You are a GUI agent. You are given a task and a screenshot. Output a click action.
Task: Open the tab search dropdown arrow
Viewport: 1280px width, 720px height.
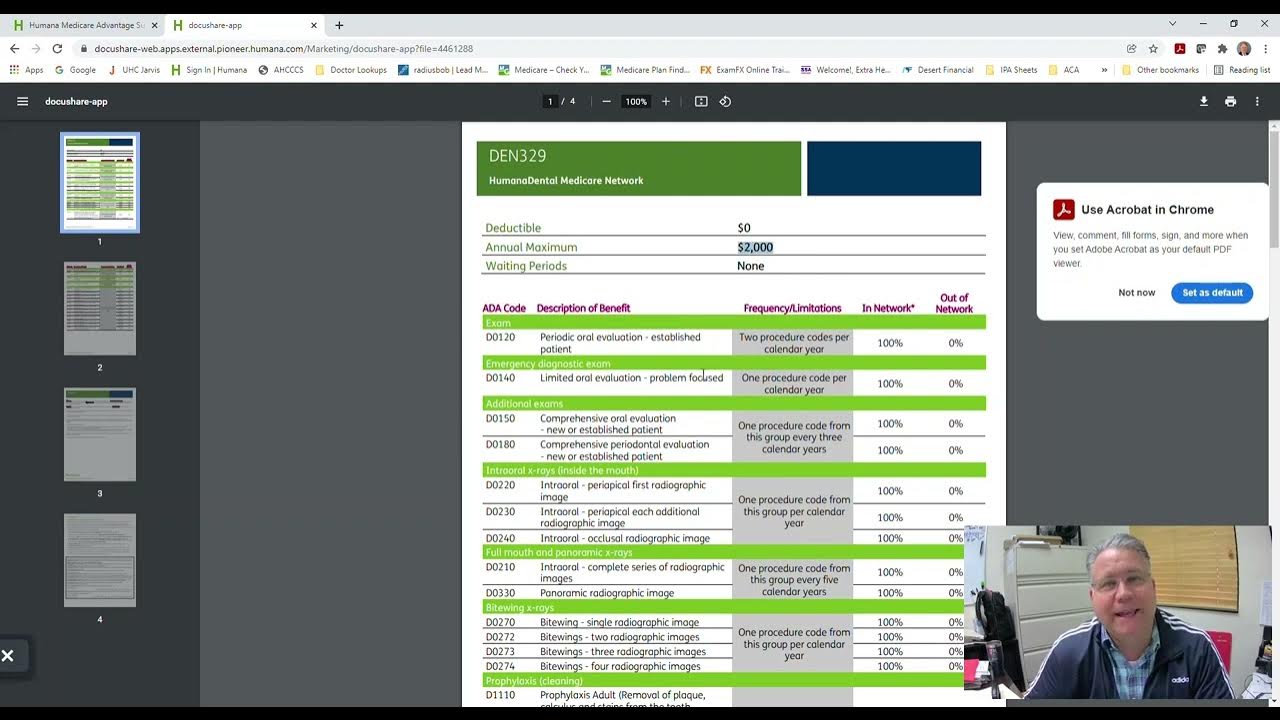point(1173,23)
